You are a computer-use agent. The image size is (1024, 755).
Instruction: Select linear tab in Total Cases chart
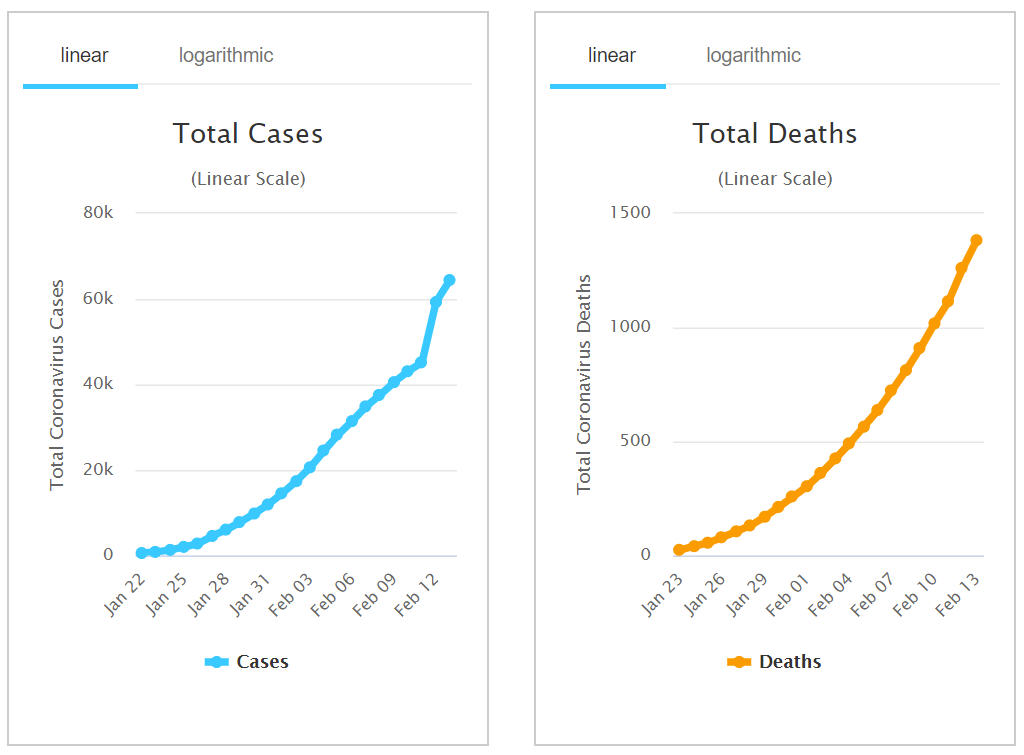(84, 55)
